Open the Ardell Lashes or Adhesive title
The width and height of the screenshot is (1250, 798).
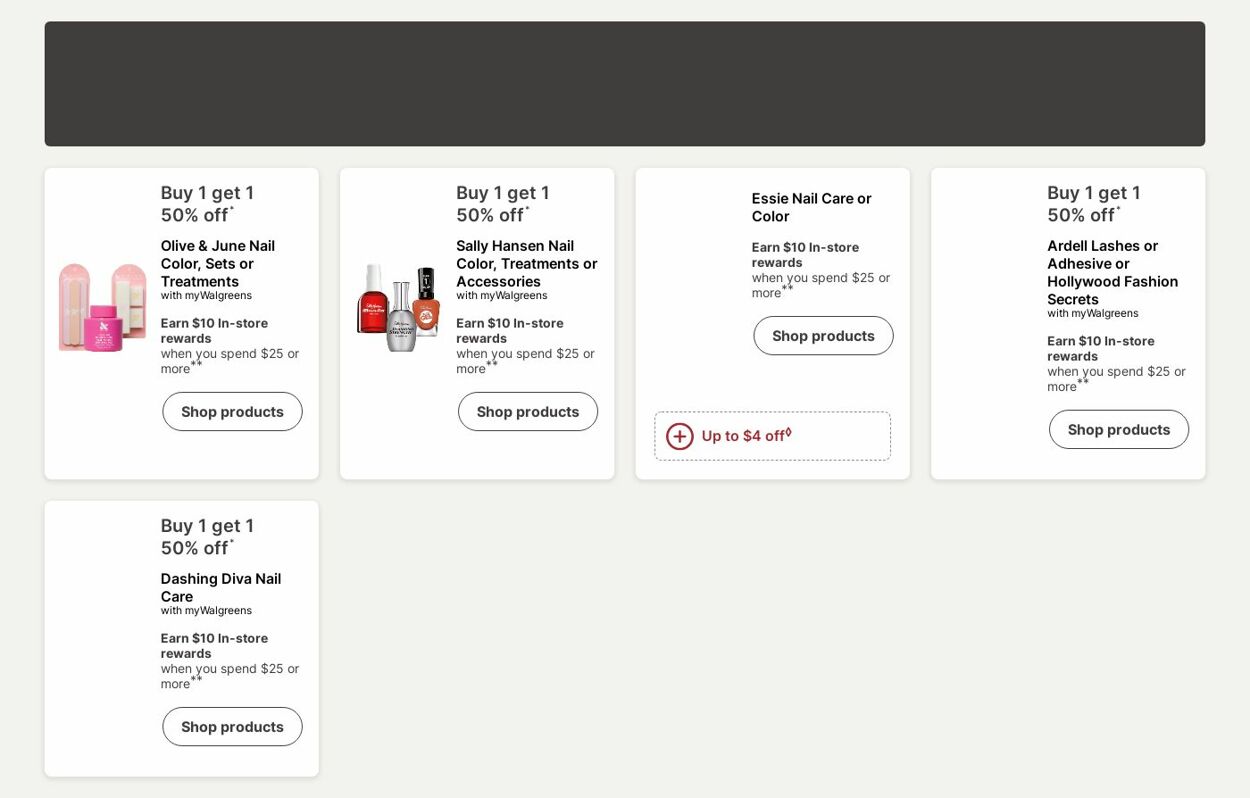click(x=1112, y=272)
